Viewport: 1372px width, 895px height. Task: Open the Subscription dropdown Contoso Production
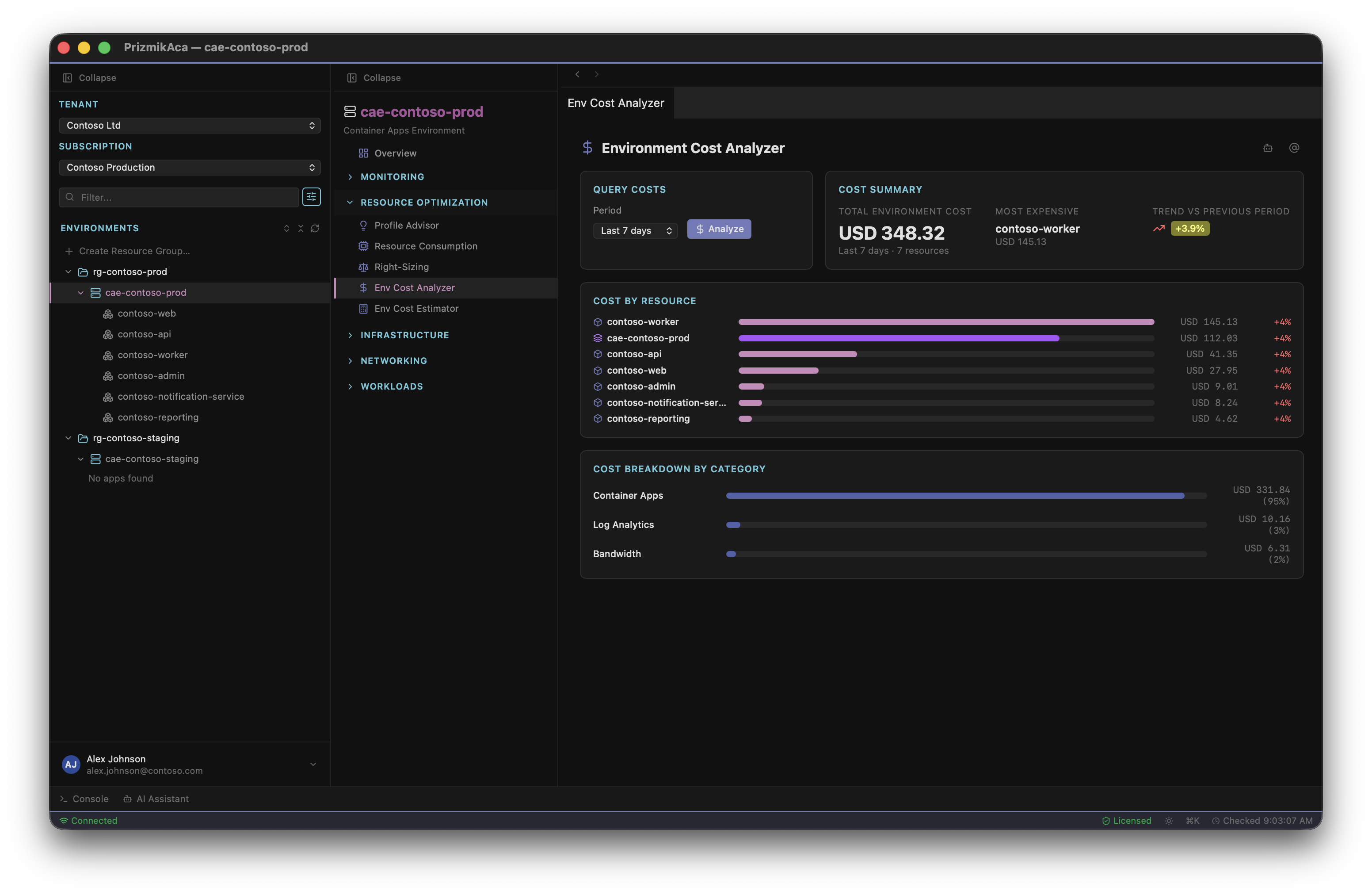coord(190,167)
